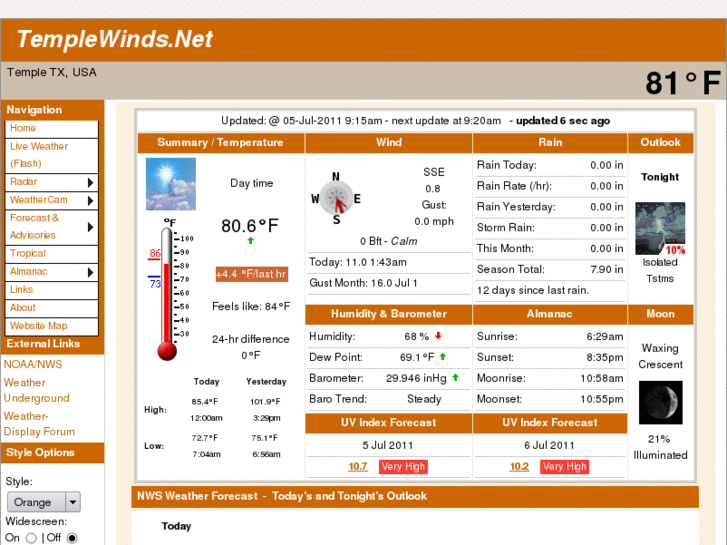Image resolution: width=727 pixels, height=545 pixels.
Task: Click the Feels like: 84°F text
Action: pyautogui.click(x=251, y=307)
